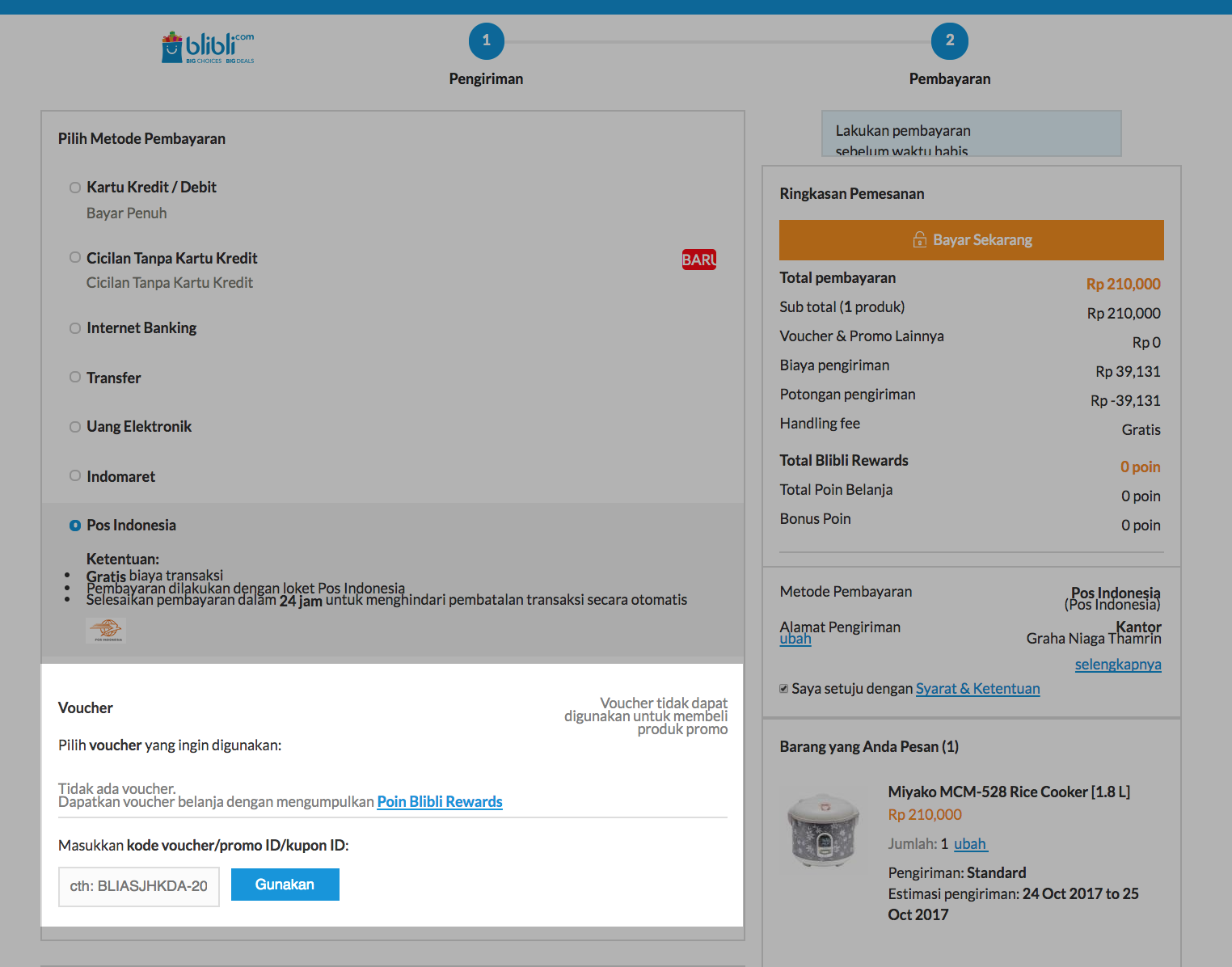1232x967 pixels.
Task: Open step 2 Pembayaran circle
Action: (x=949, y=40)
